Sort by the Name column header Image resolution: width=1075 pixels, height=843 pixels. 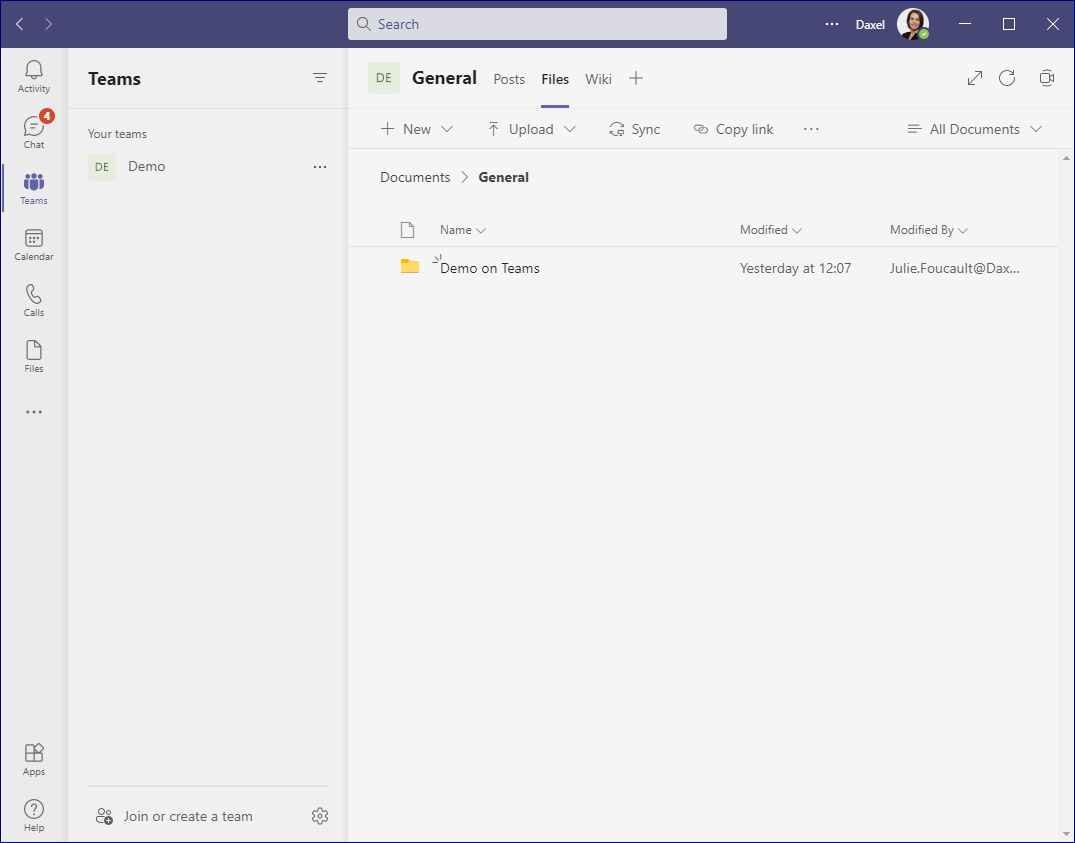[x=463, y=230]
